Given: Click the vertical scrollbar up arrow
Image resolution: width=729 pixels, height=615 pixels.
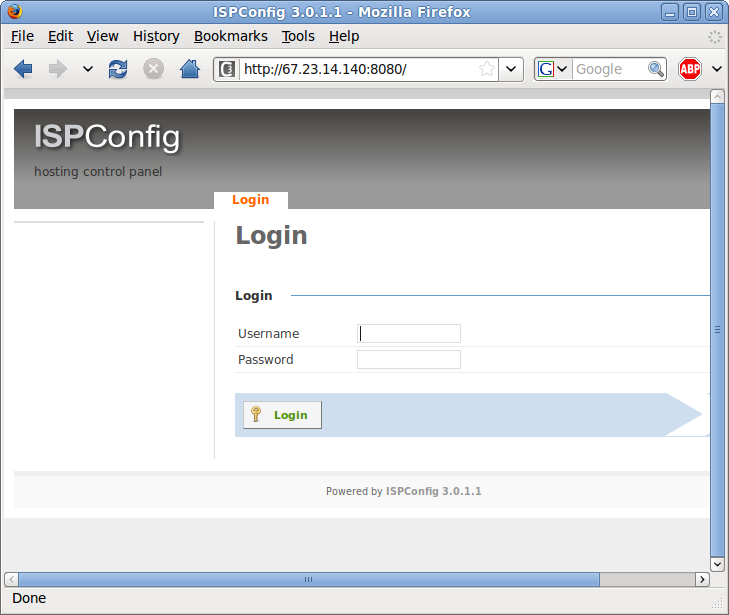Looking at the screenshot, I should [717, 97].
